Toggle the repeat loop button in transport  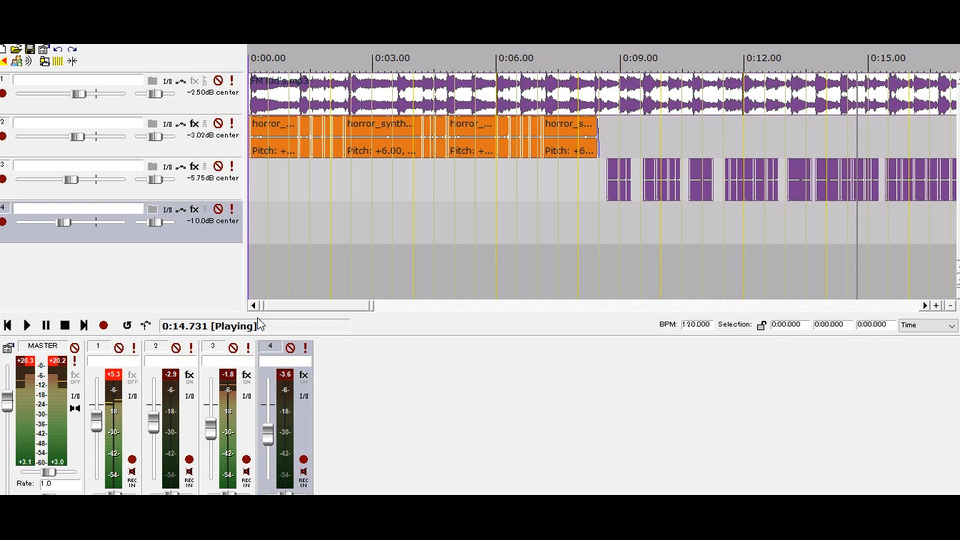pos(127,326)
